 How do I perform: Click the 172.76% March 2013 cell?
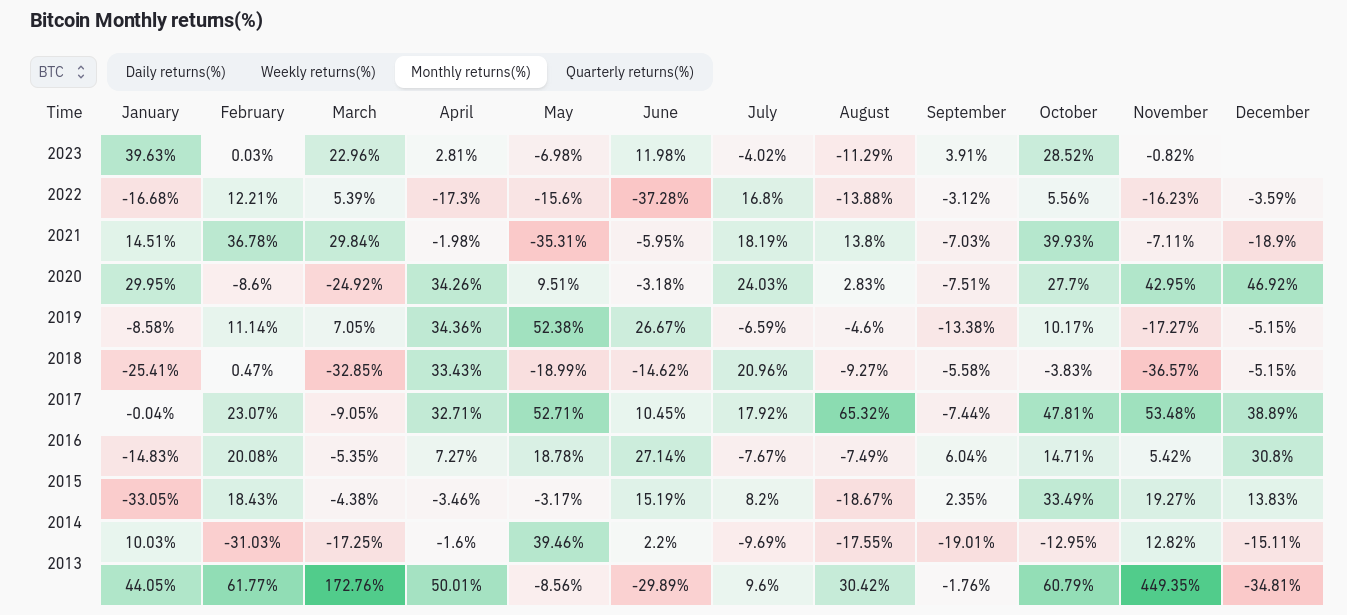[354, 585]
